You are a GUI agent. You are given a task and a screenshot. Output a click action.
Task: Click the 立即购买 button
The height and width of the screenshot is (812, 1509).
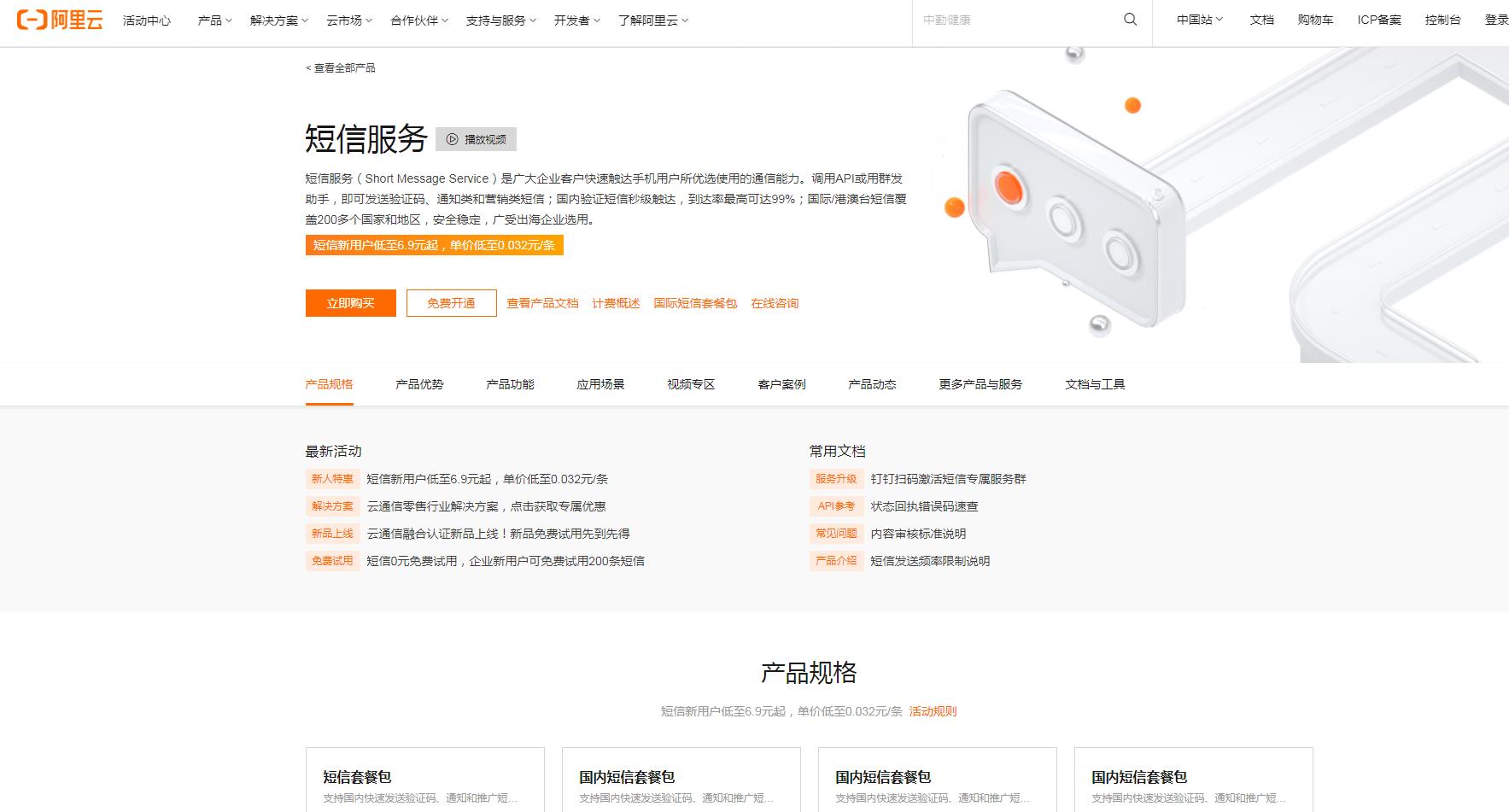pos(351,303)
